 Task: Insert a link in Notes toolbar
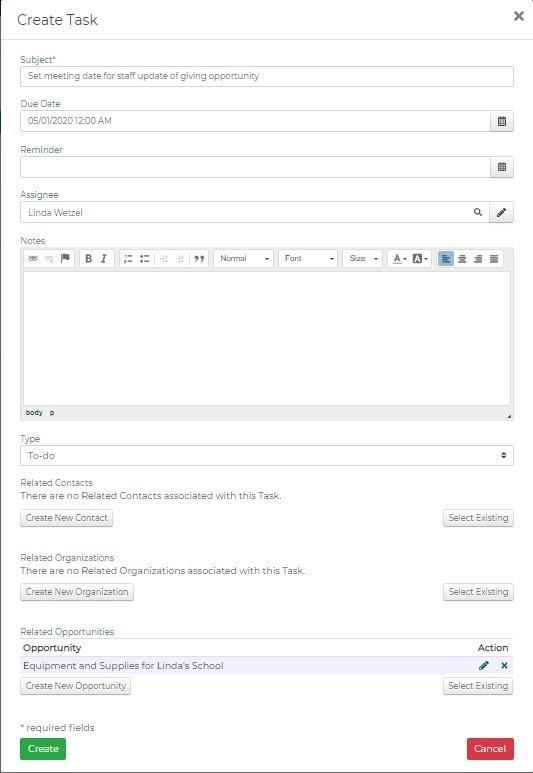pos(33,258)
